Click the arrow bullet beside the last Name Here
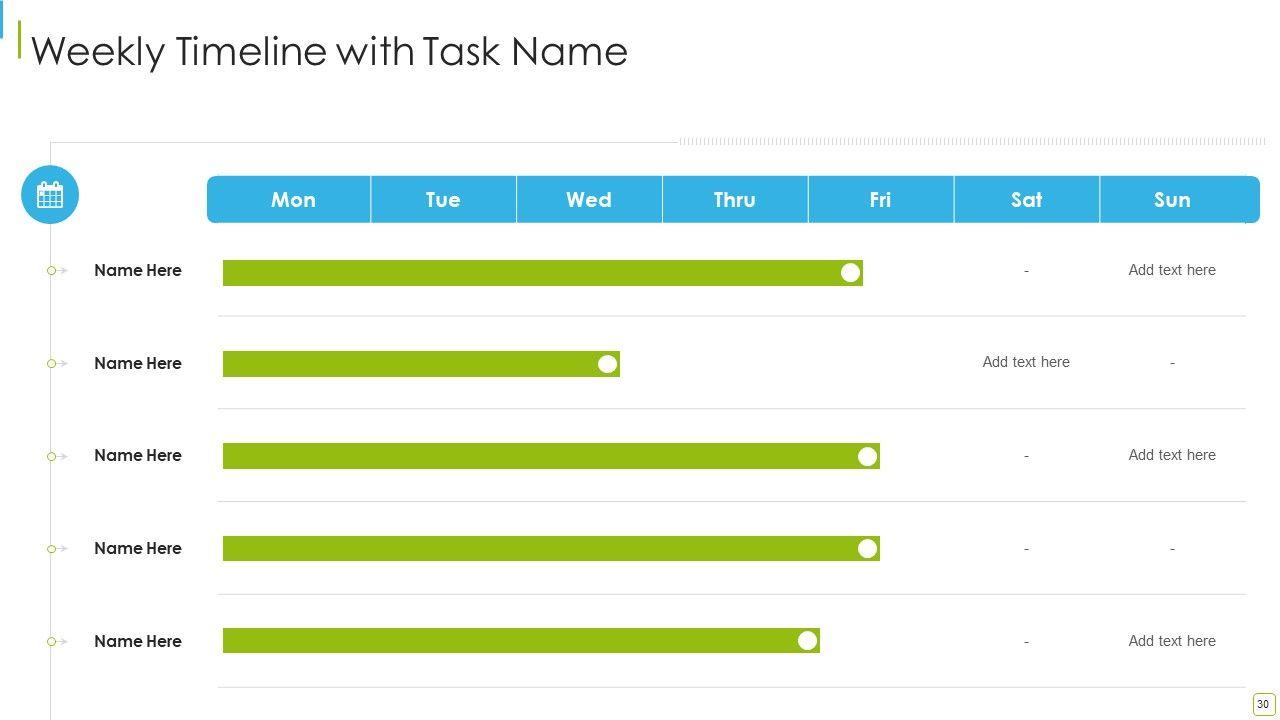1280x720 pixels. coord(57,641)
